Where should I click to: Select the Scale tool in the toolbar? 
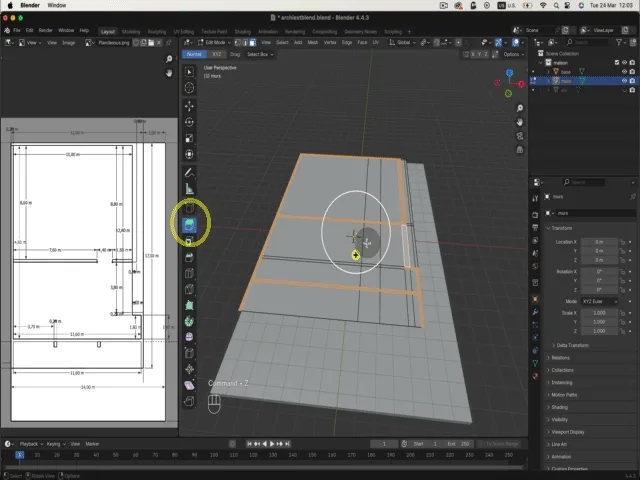click(x=190, y=138)
